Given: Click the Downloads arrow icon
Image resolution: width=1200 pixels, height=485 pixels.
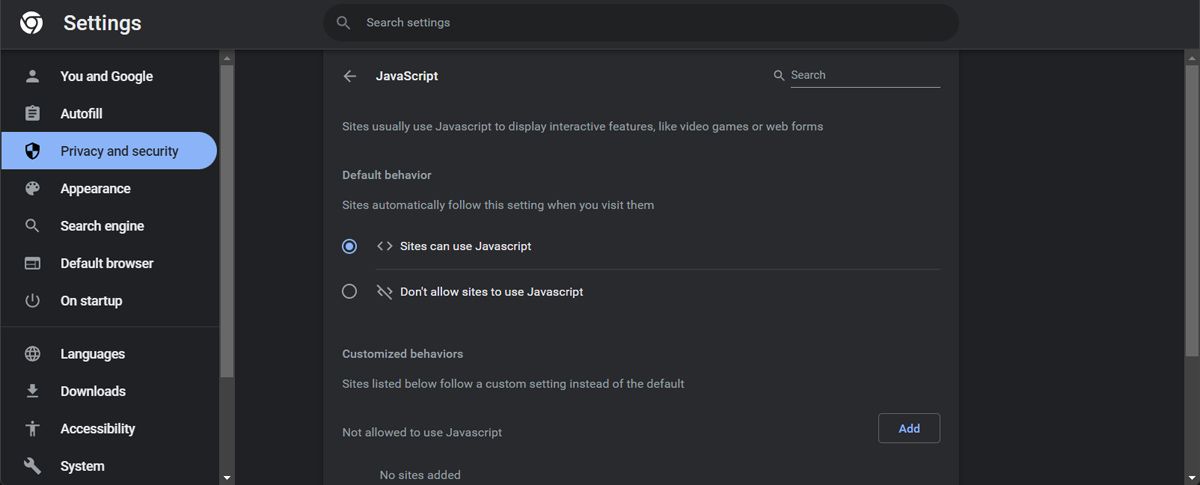Looking at the screenshot, I should tap(32, 391).
